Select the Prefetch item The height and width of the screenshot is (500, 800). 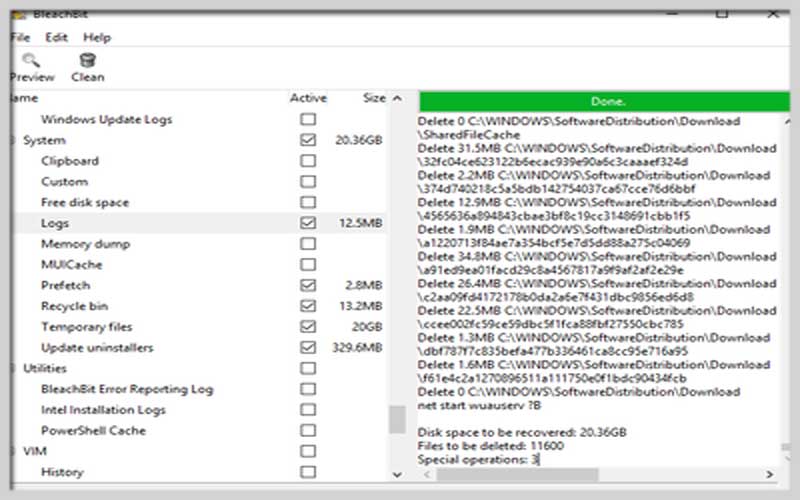pos(65,285)
